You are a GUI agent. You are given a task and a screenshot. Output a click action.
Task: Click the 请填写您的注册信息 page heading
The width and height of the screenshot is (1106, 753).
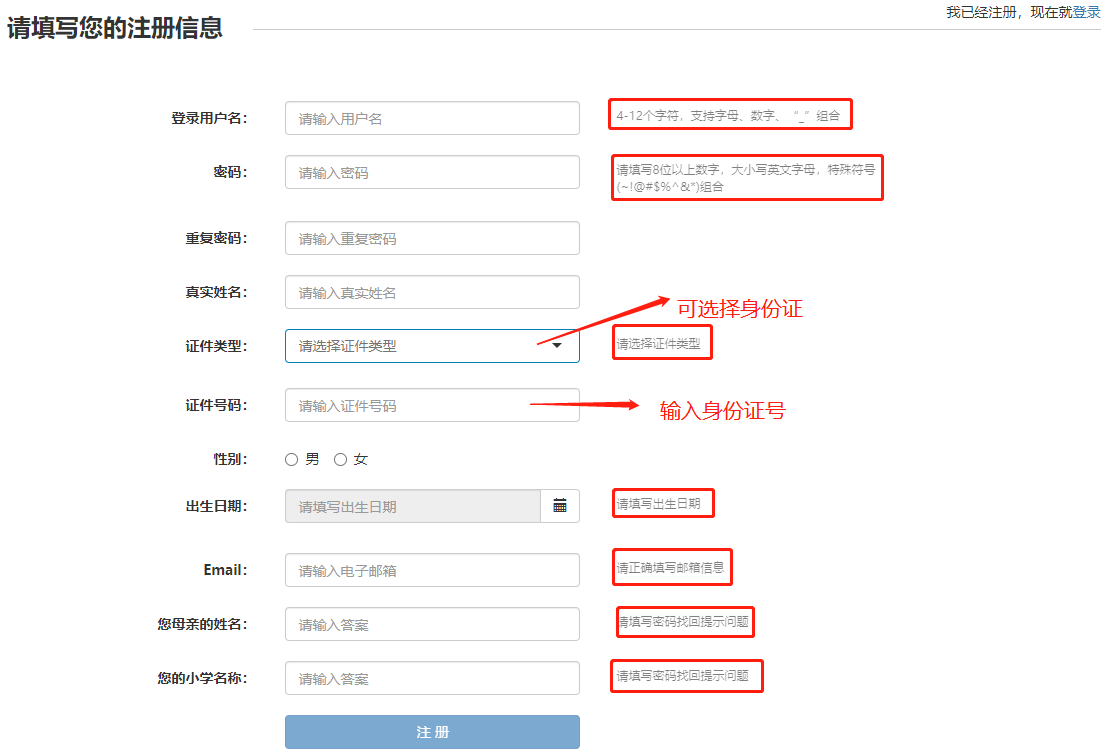click(114, 28)
